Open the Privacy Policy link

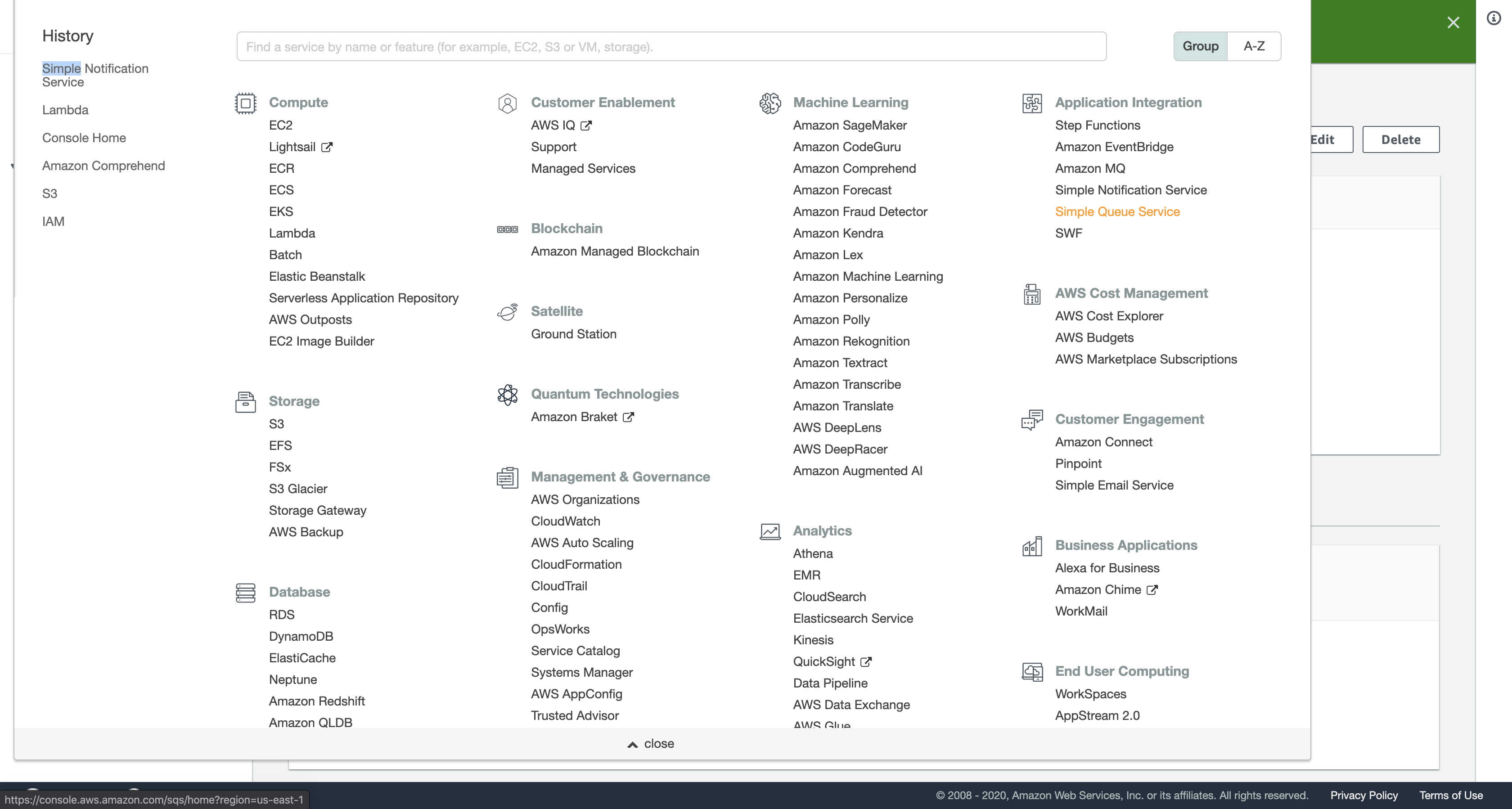coord(1363,796)
